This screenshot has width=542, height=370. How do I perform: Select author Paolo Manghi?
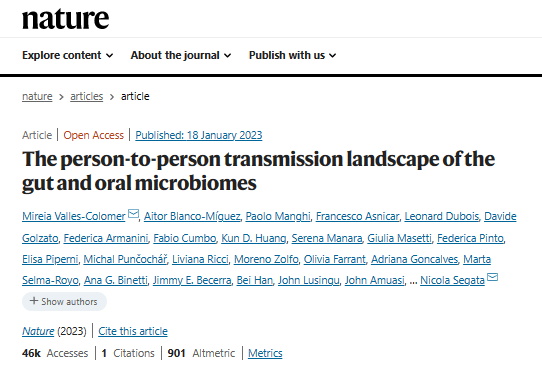pos(278,216)
